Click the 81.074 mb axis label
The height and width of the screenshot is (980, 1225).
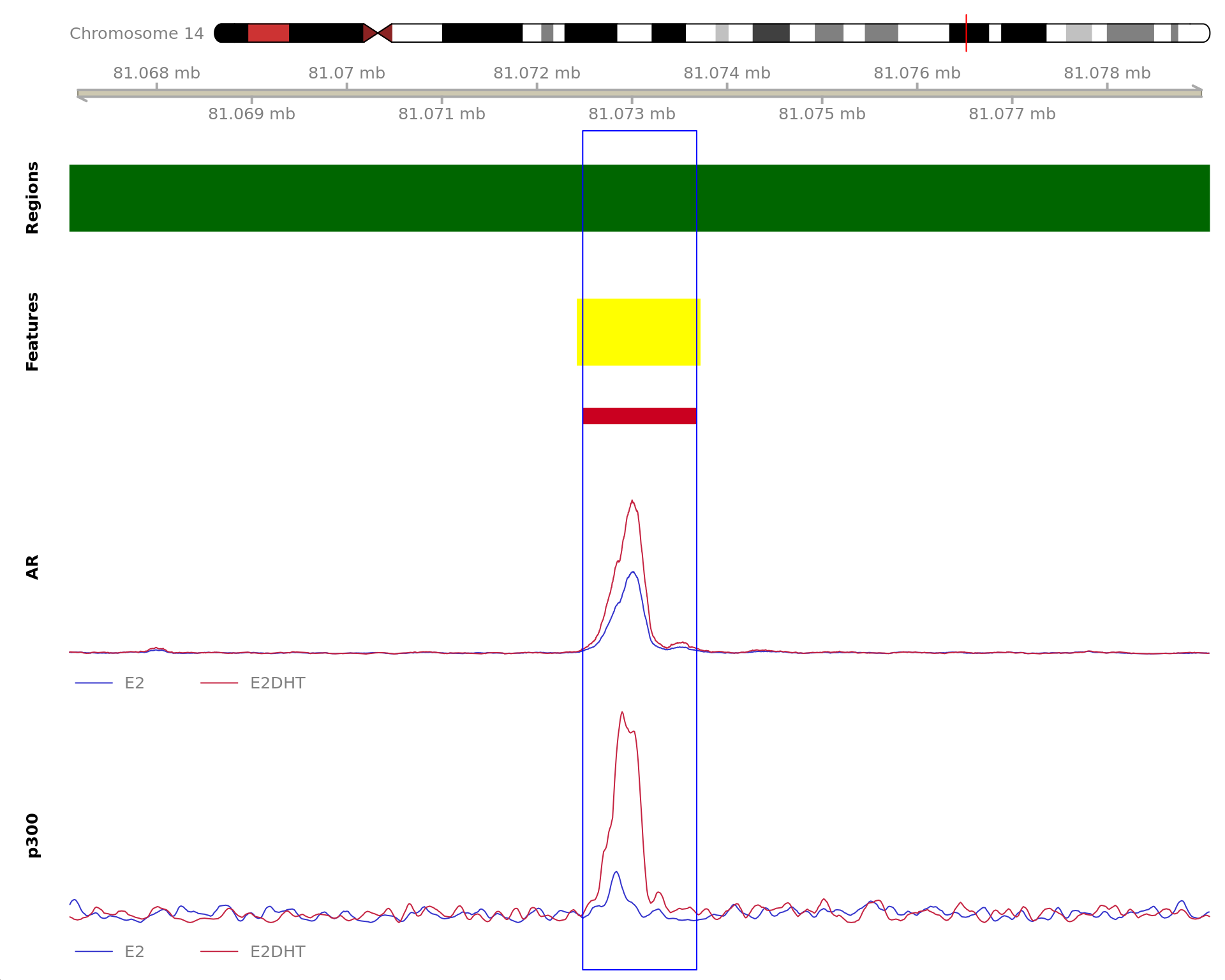pyautogui.click(x=727, y=73)
